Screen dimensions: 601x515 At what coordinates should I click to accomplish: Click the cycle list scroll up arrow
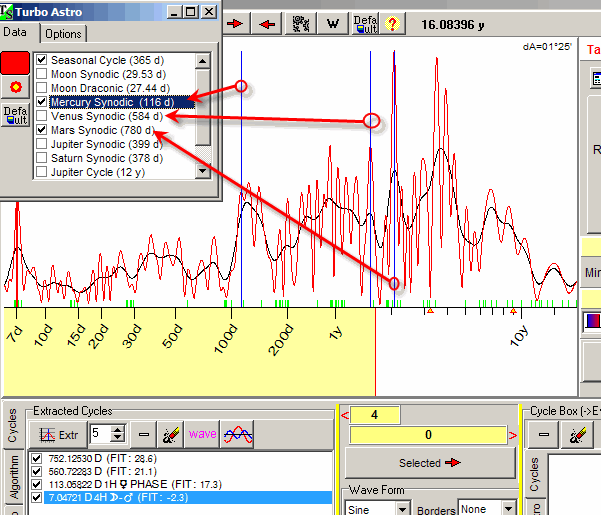(202, 61)
